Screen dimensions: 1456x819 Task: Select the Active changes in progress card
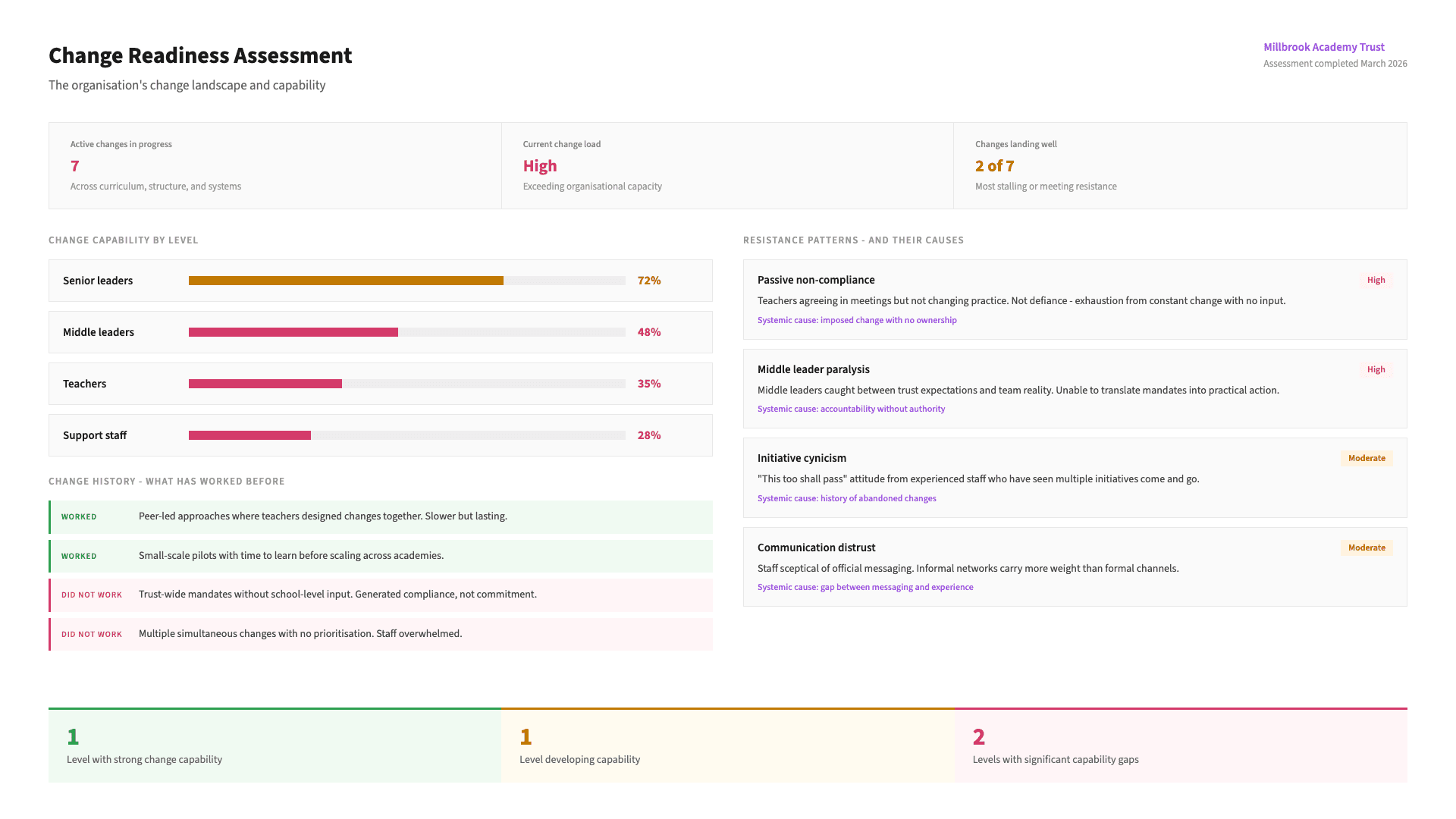click(x=275, y=165)
